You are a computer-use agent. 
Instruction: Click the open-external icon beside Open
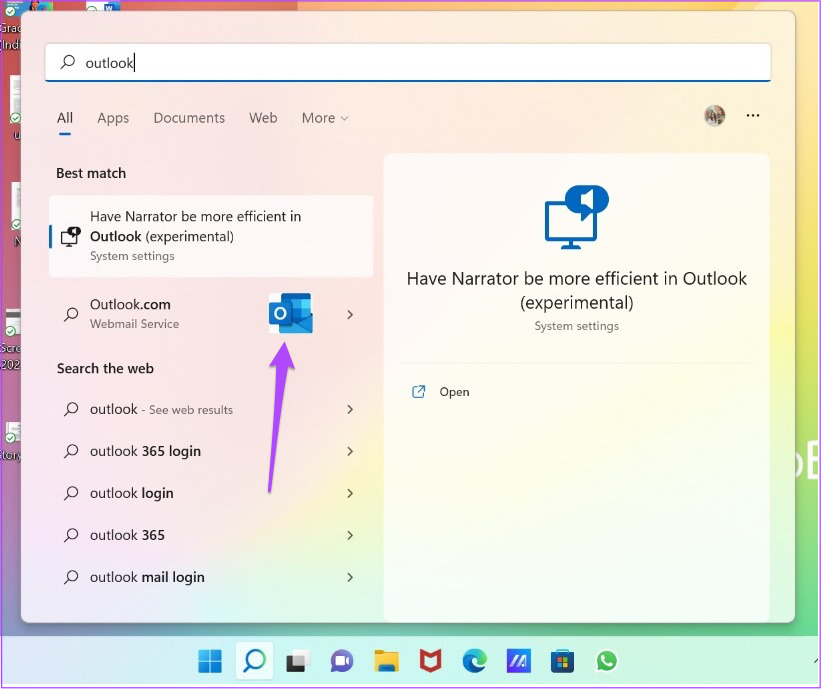[418, 392]
